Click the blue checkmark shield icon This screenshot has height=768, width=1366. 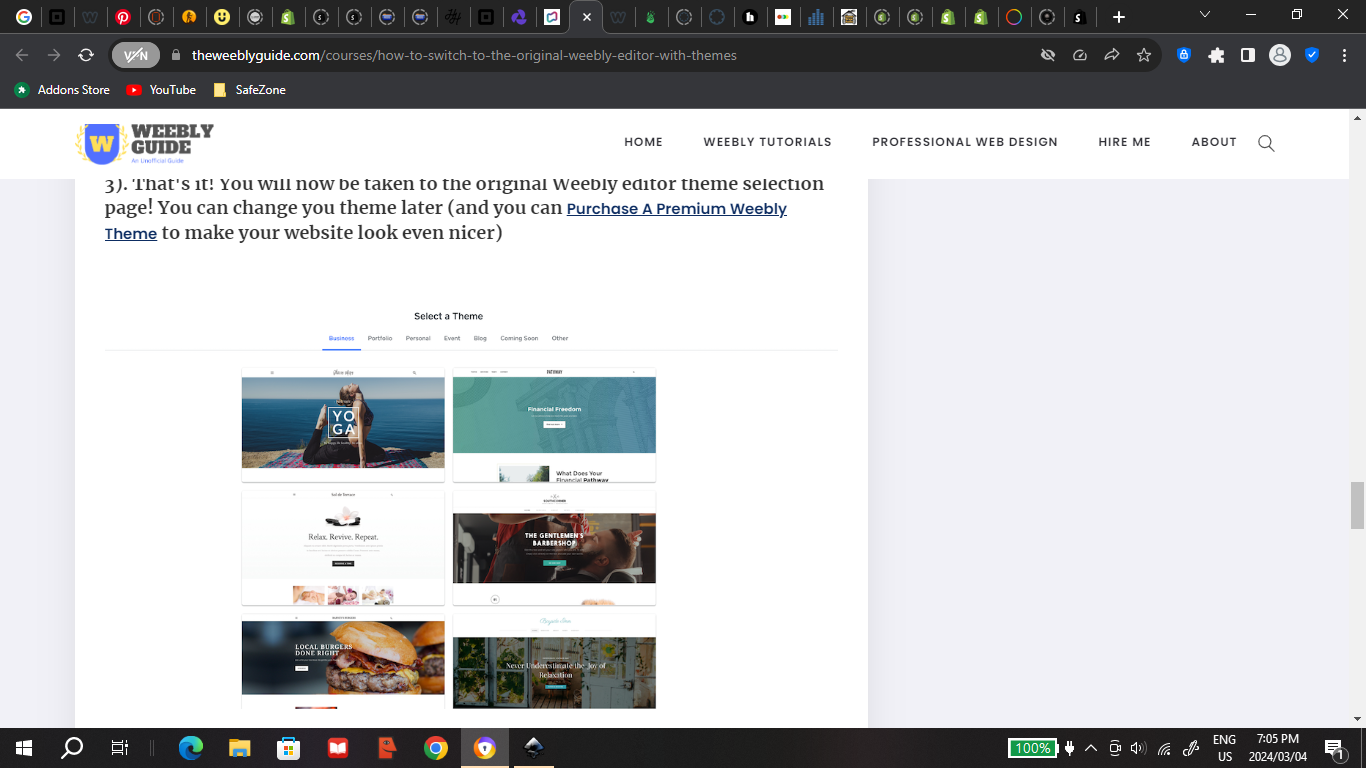1312,55
